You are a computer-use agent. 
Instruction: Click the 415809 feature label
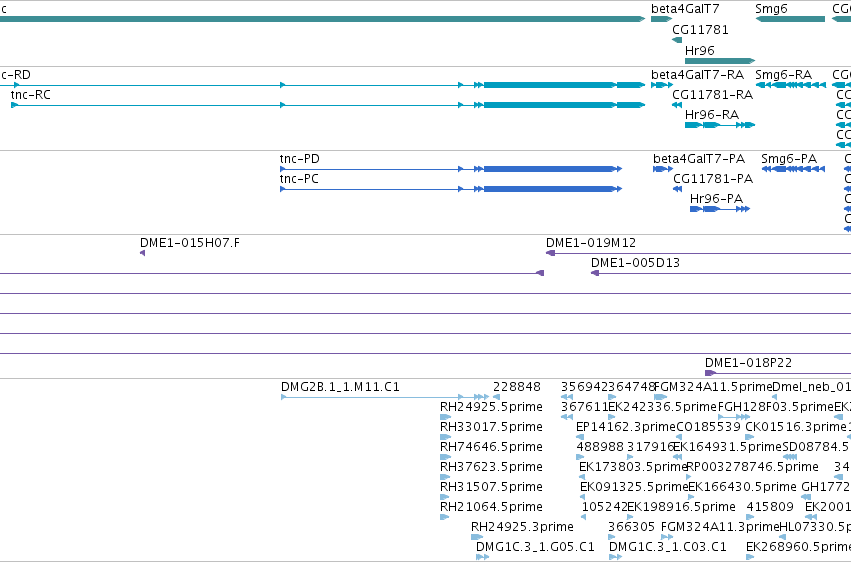[x=770, y=508]
